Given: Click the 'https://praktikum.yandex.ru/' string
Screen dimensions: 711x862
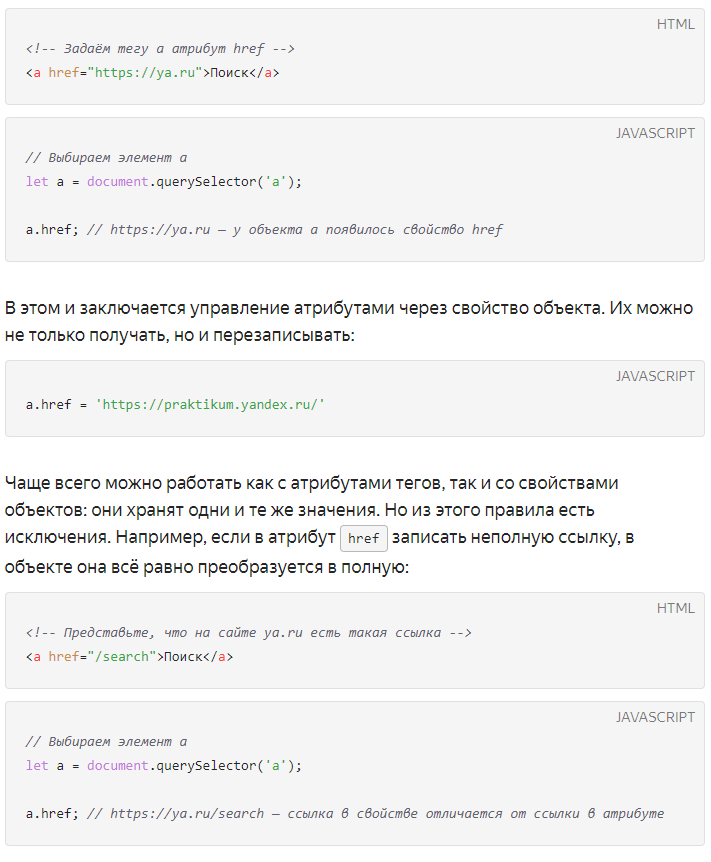Looking at the screenshot, I should click(210, 405).
